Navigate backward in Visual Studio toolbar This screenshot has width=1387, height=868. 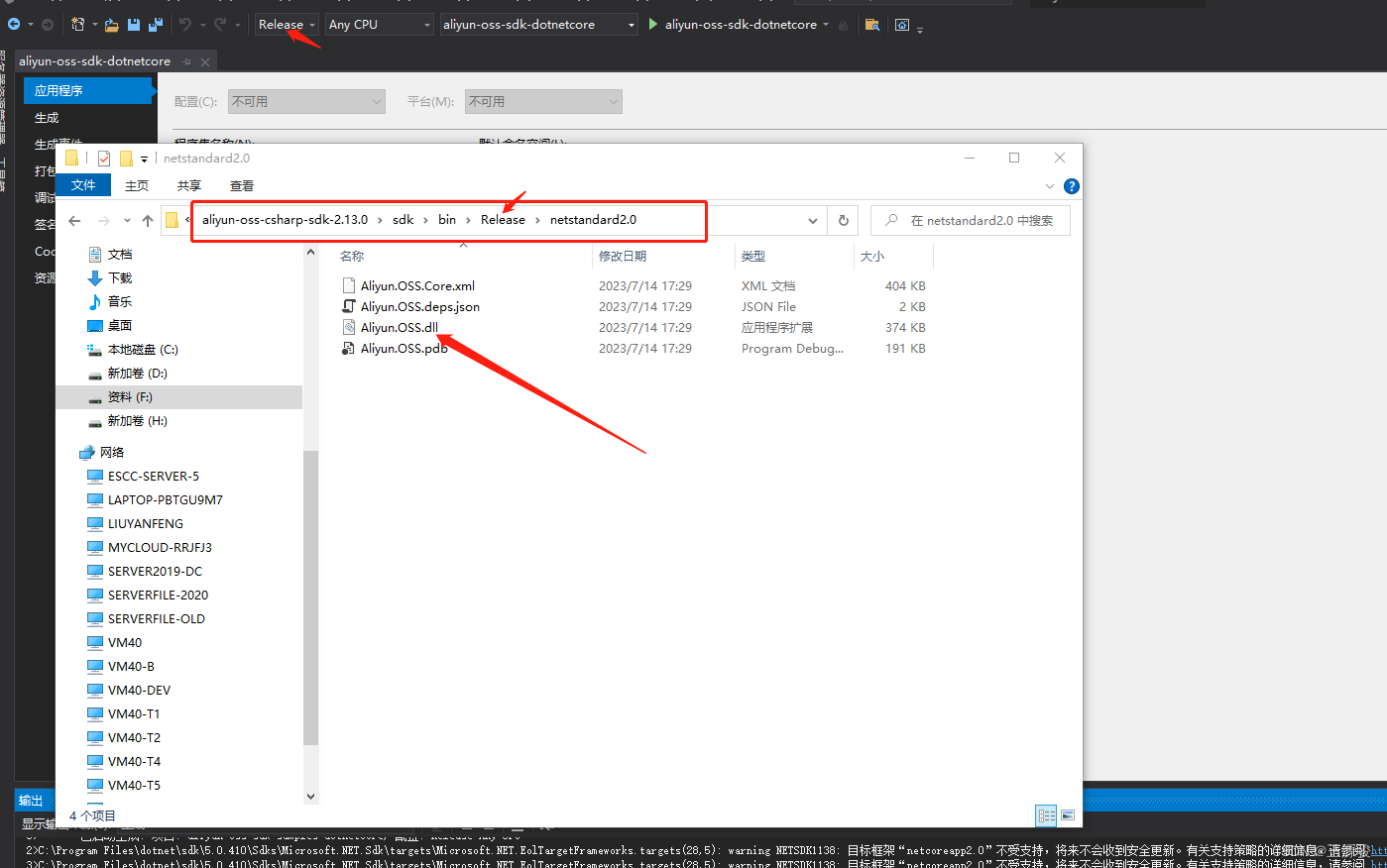14,24
